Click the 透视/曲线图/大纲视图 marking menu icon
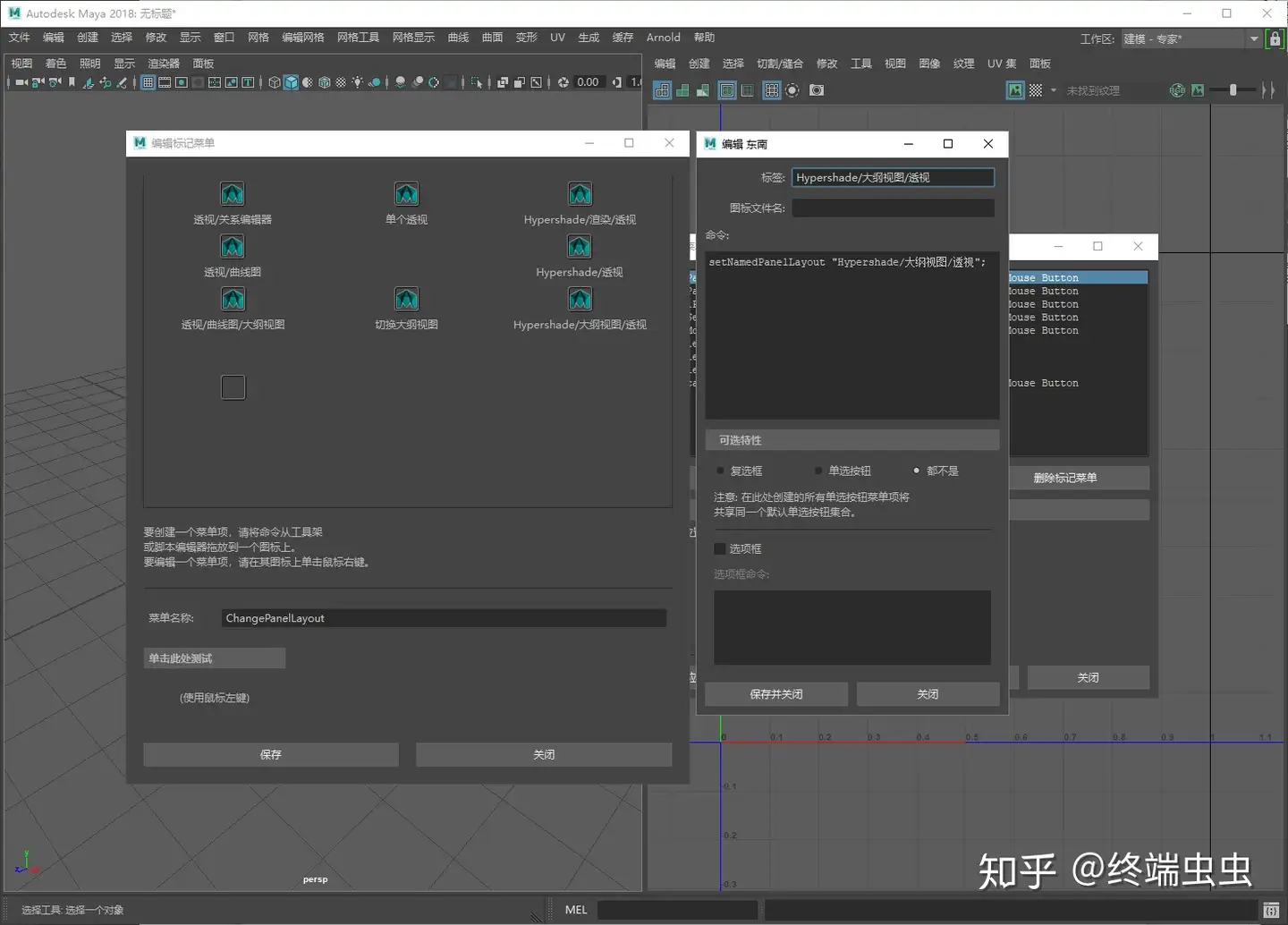This screenshot has height=925, width=1288. pyautogui.click(x=233, y=300)
